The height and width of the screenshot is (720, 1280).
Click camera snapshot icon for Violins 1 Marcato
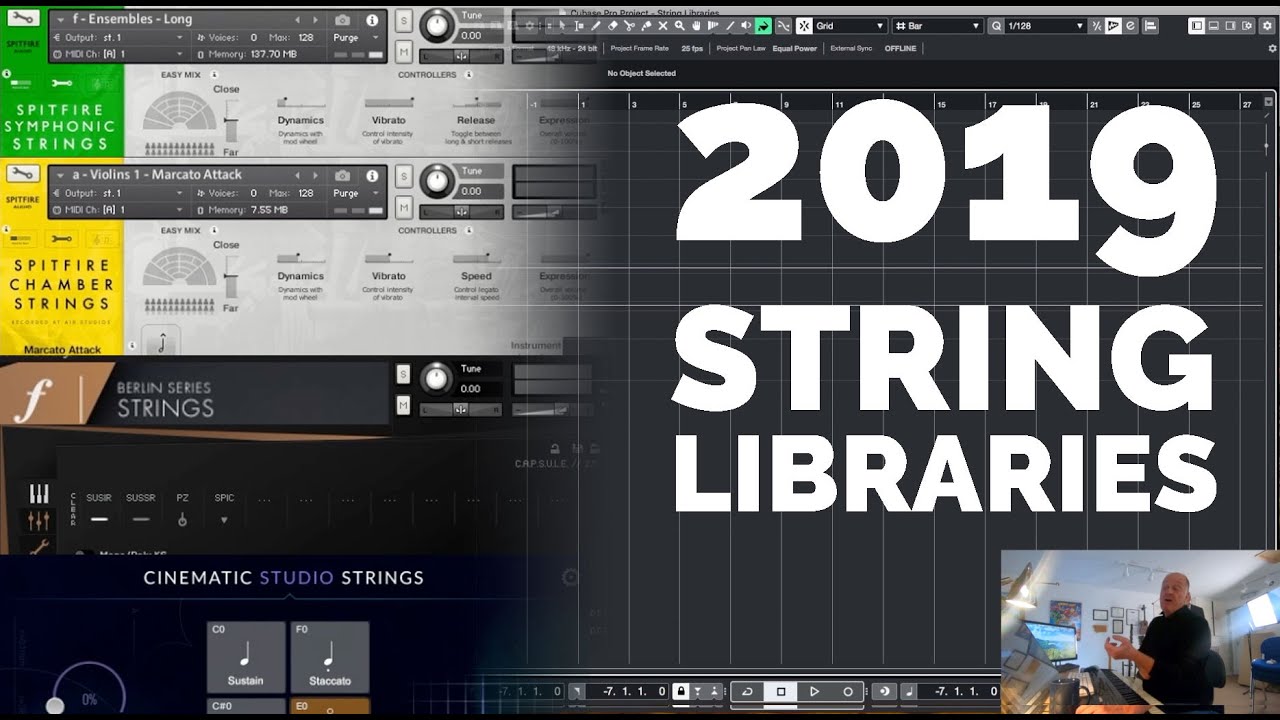343,175
